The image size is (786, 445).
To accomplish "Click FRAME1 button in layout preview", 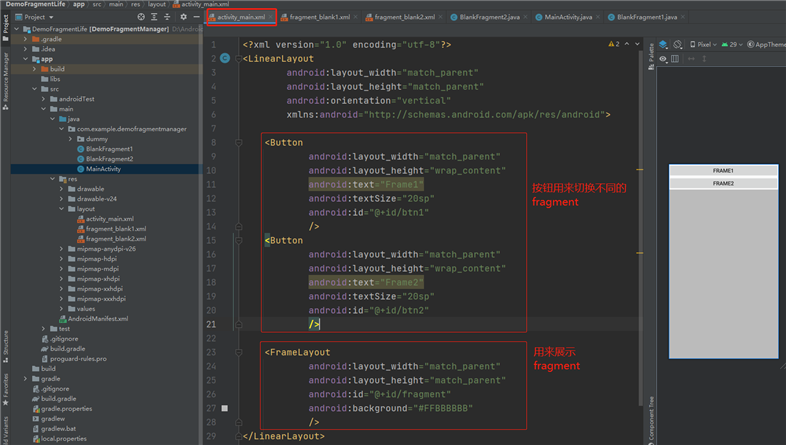I will [723, 171].
